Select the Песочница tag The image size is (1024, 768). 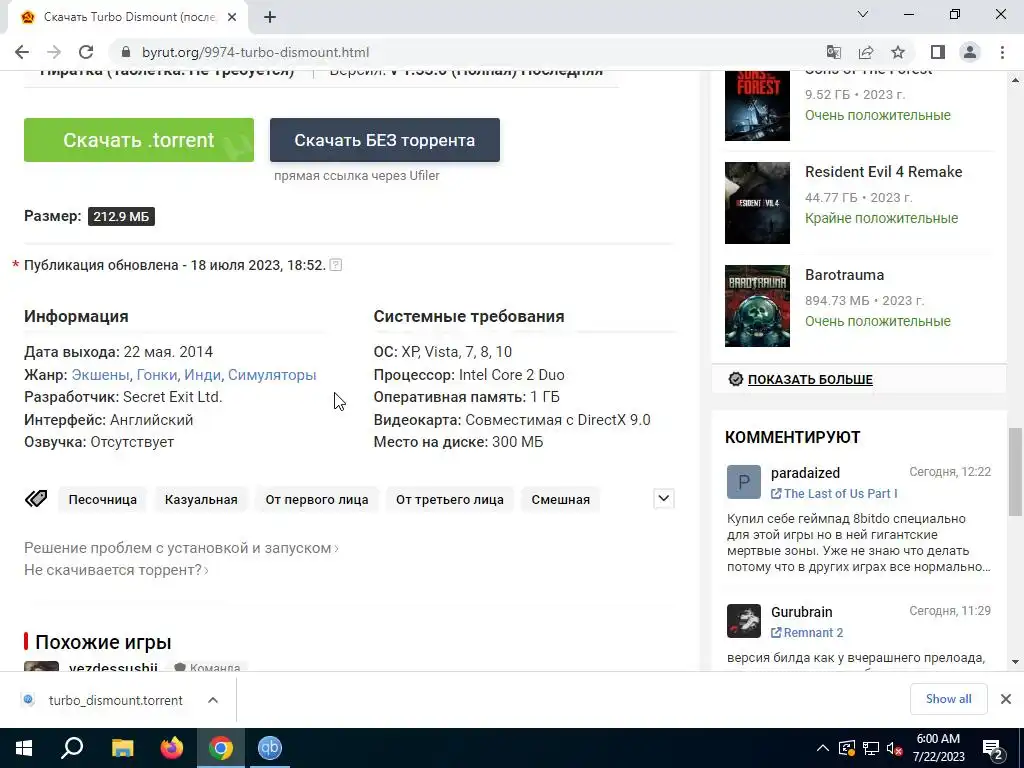[x=103, y=500]
